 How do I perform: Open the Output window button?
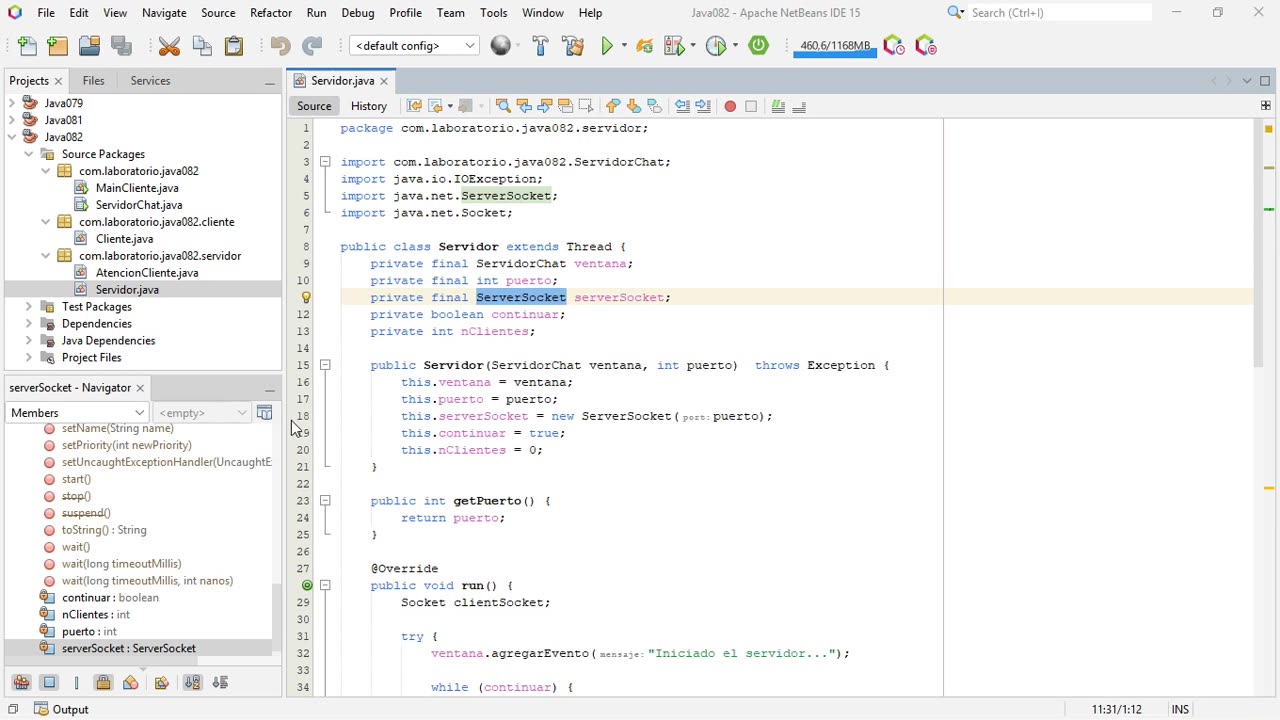[61, 709]
